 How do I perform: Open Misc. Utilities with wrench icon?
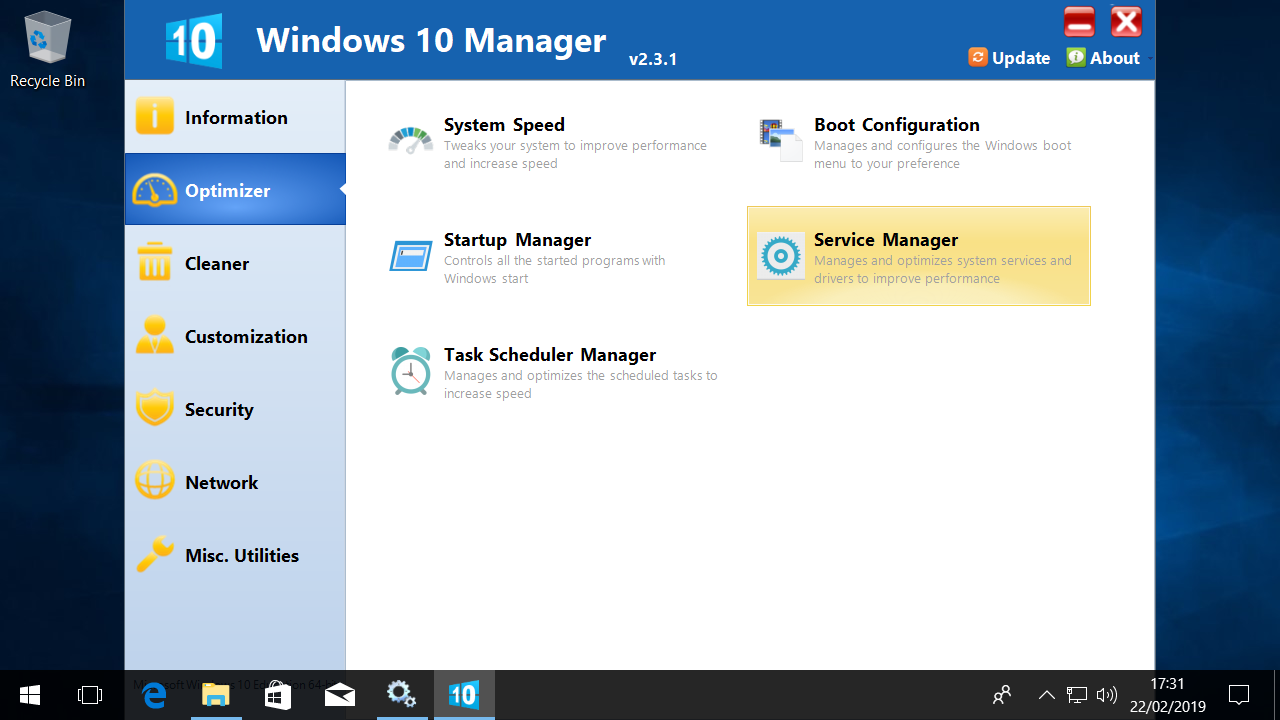pyautogui.click(x=240, y=555)
